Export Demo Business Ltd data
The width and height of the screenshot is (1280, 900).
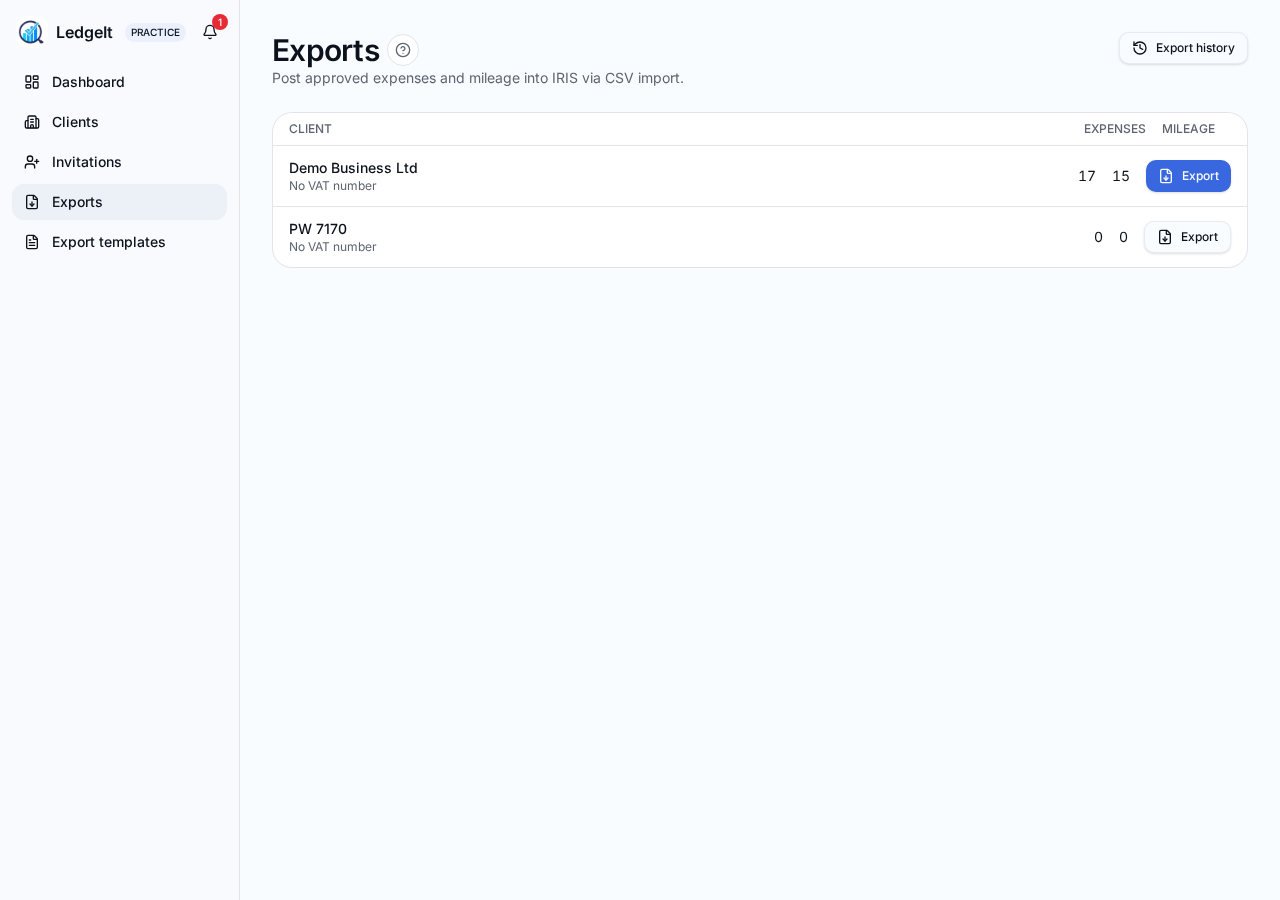click(x=1188, y=176)
